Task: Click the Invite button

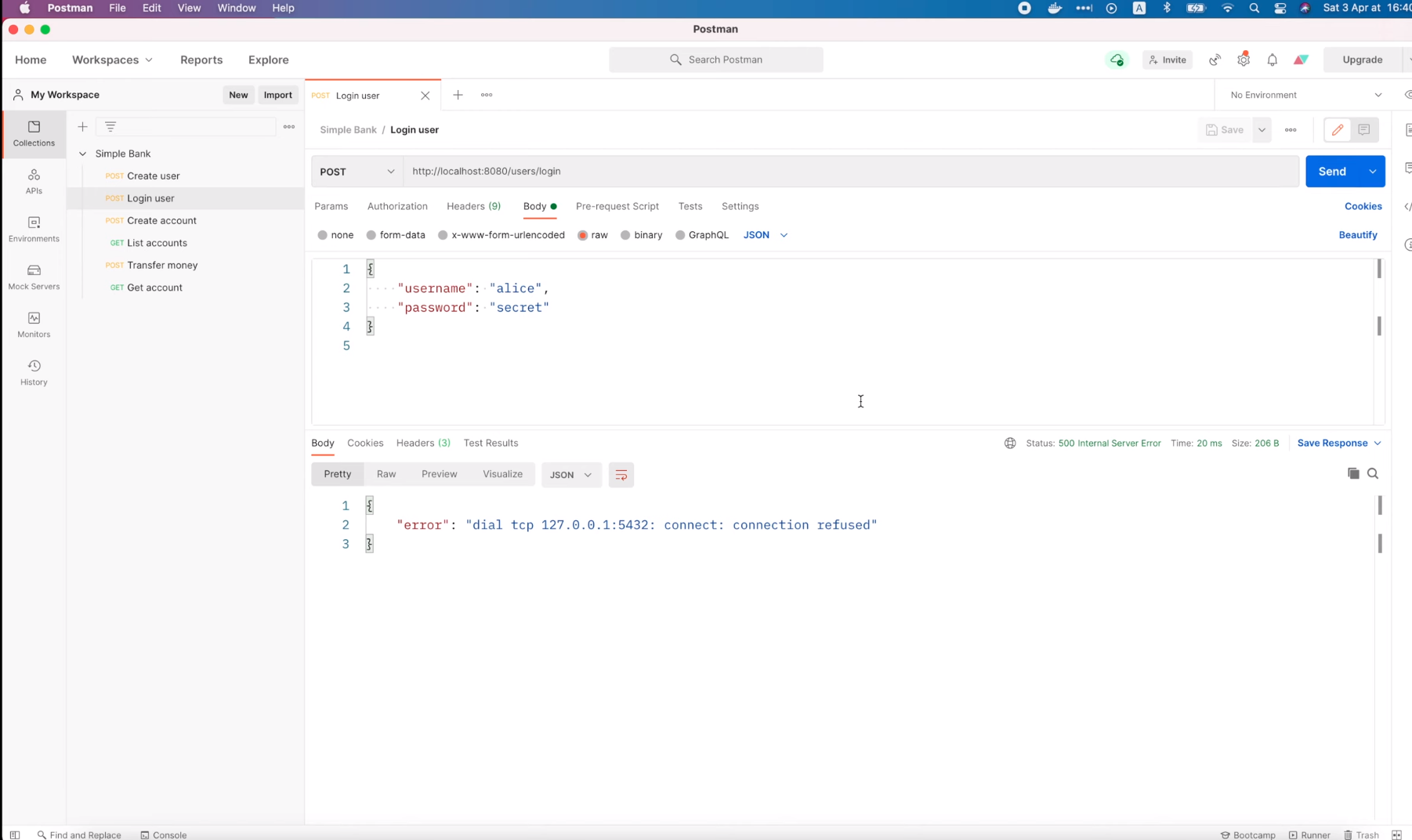Action: click(1168, 60)
